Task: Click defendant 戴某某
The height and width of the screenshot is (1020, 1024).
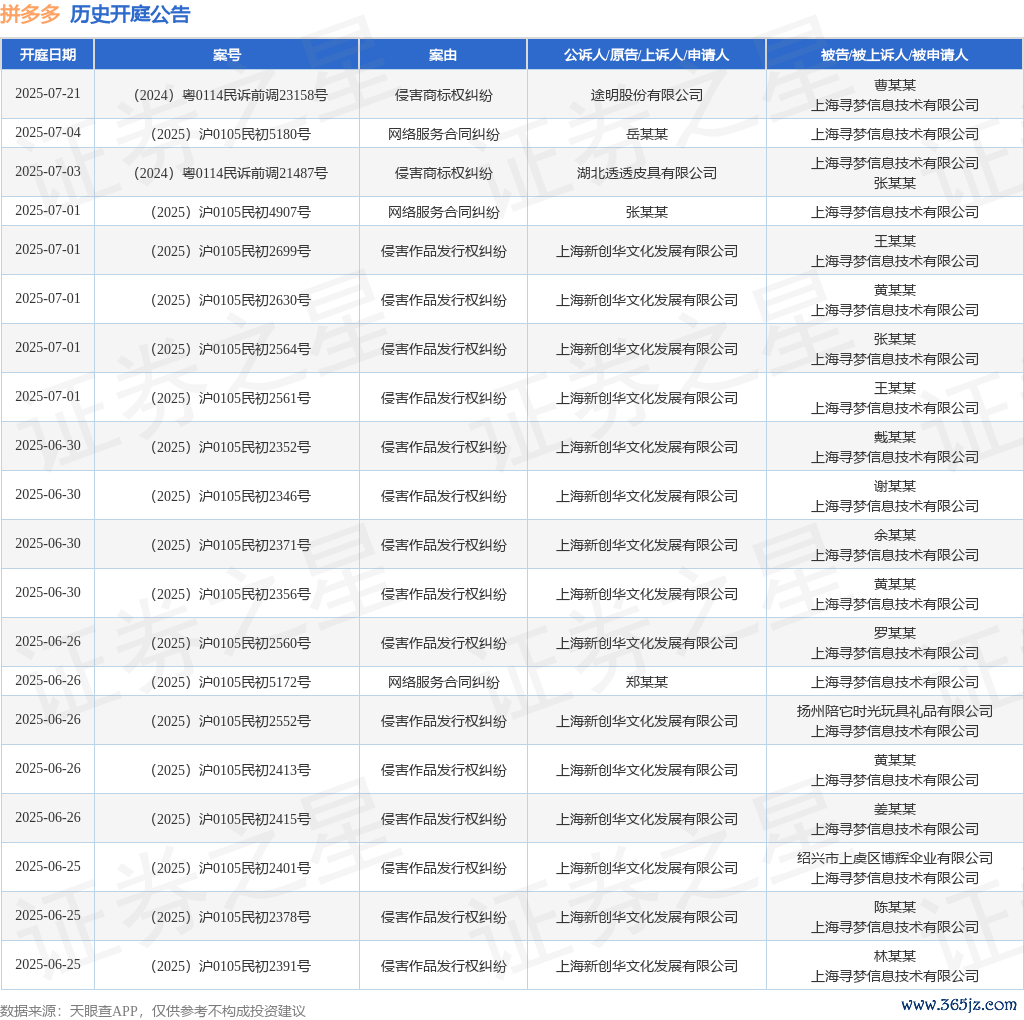Action: click(x=895, y=438)
